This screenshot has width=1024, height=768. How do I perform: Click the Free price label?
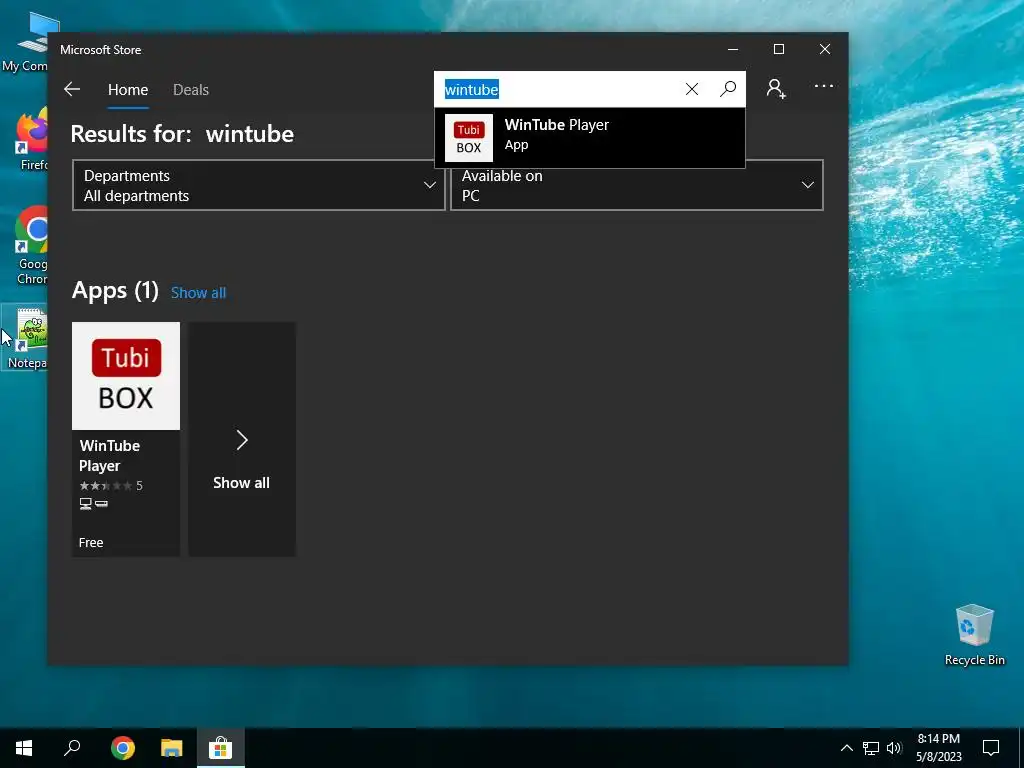click(x=91, y=543)
